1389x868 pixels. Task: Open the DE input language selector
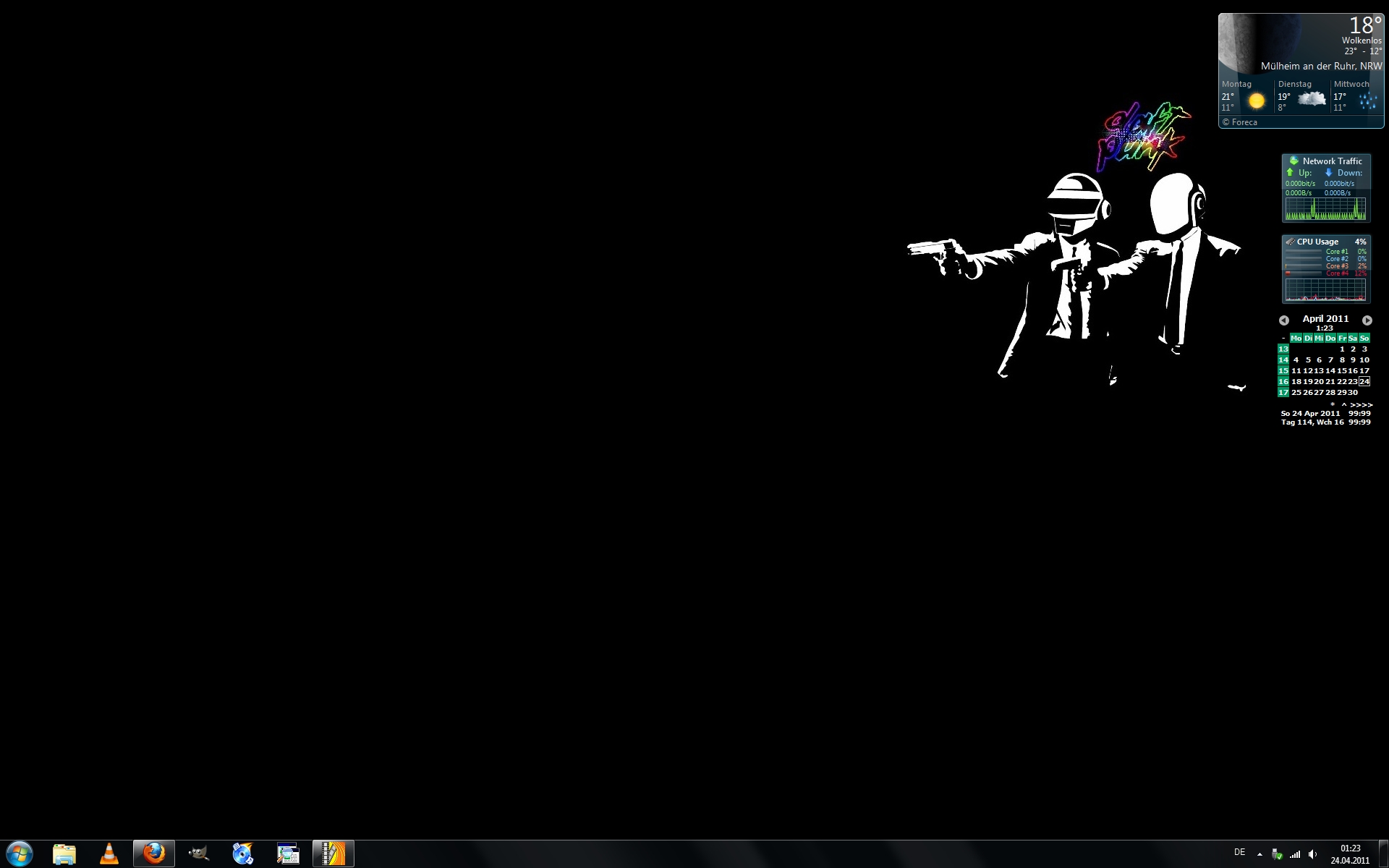[1239, 852]
